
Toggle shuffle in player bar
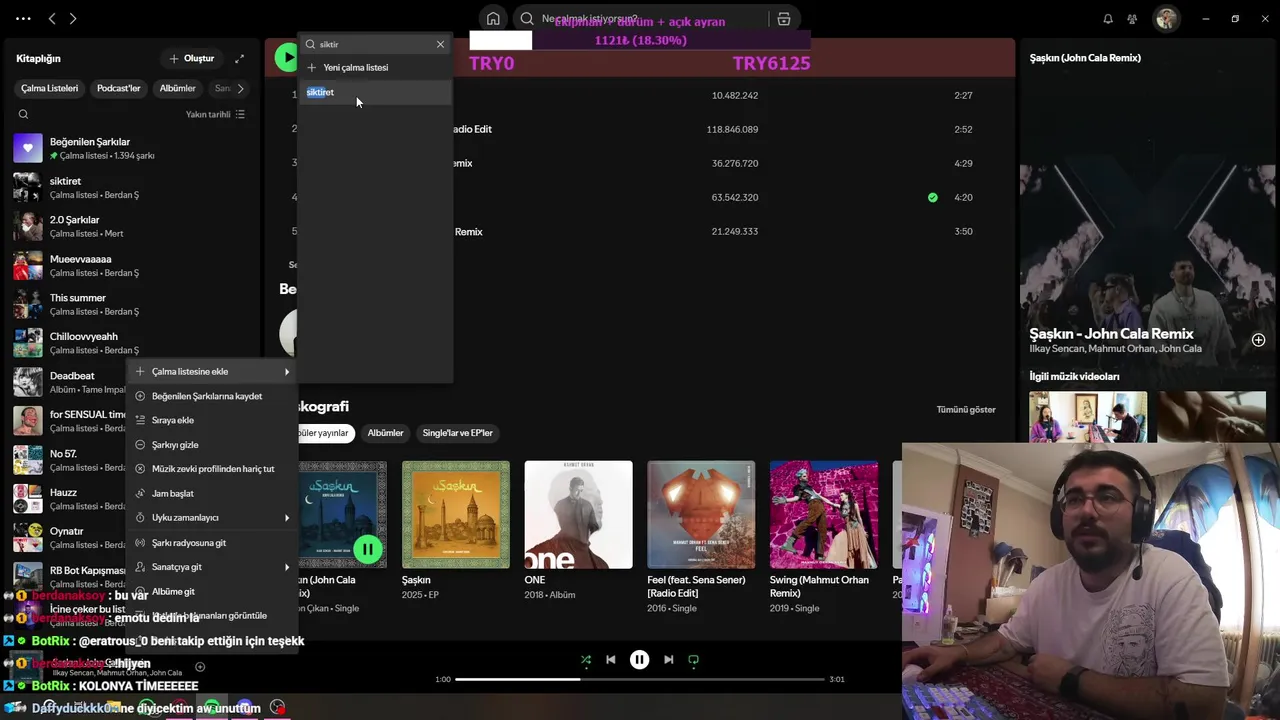click(x=586, y=660)
